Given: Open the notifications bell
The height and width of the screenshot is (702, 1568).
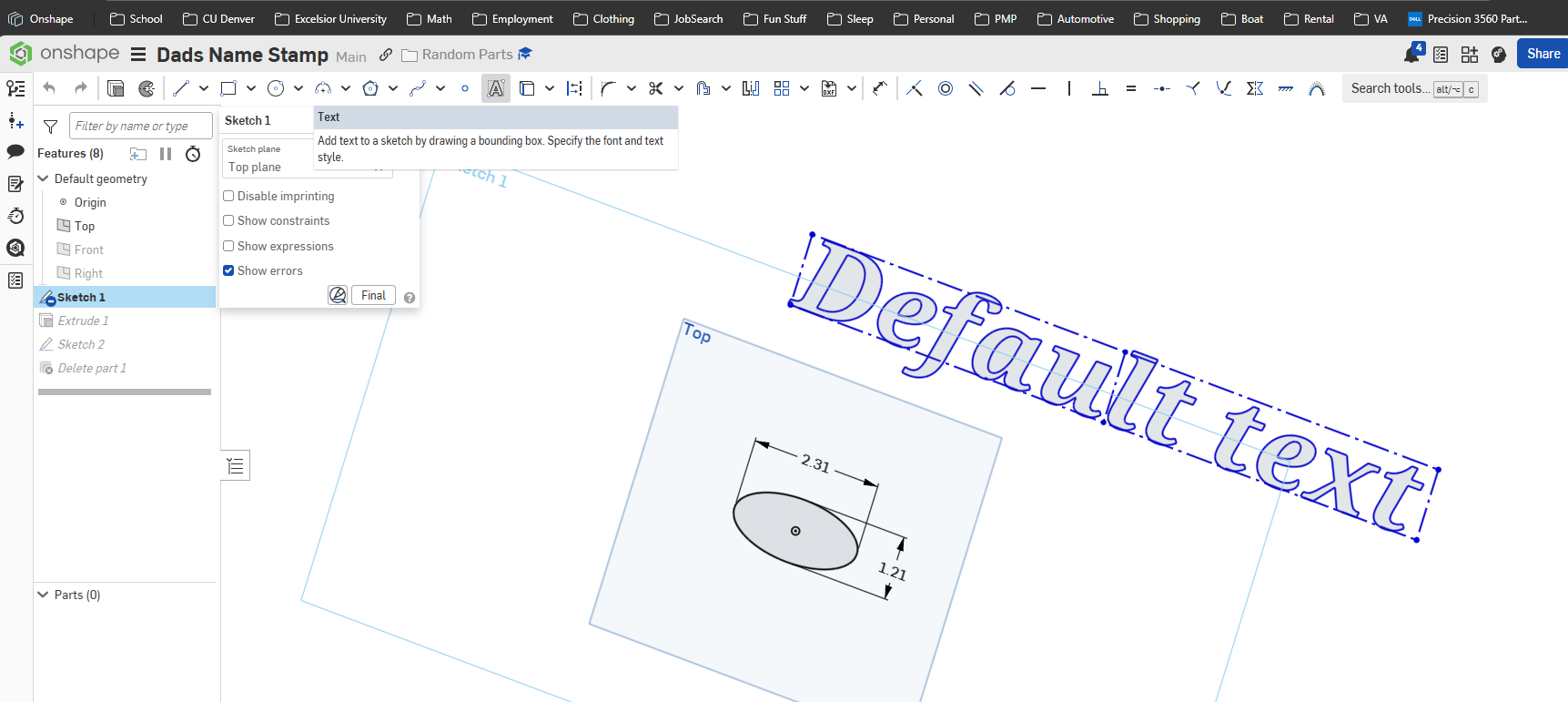Looking at the screenshot, I should coord(1411,55).
